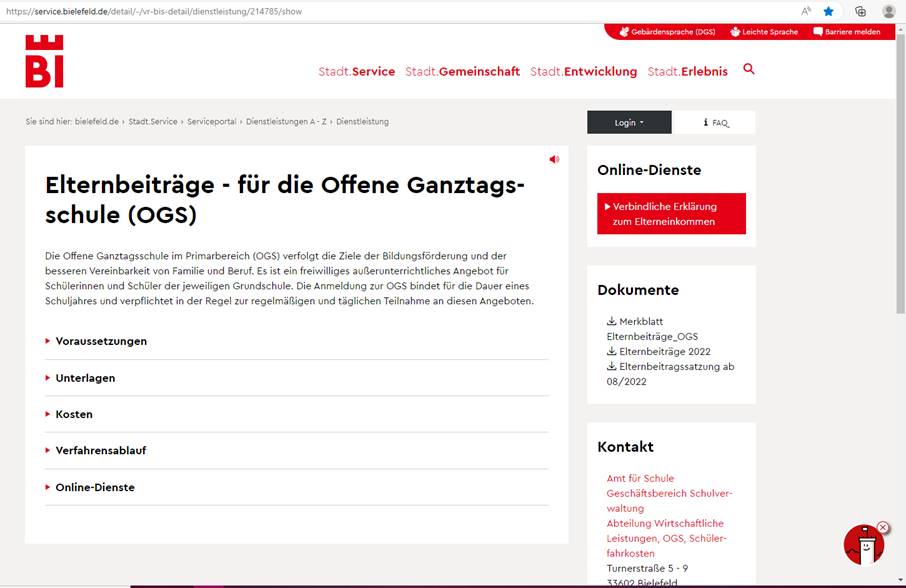Open the chatbot assistant icon
This screenshot has width=906, height=588.
point(863,545)
